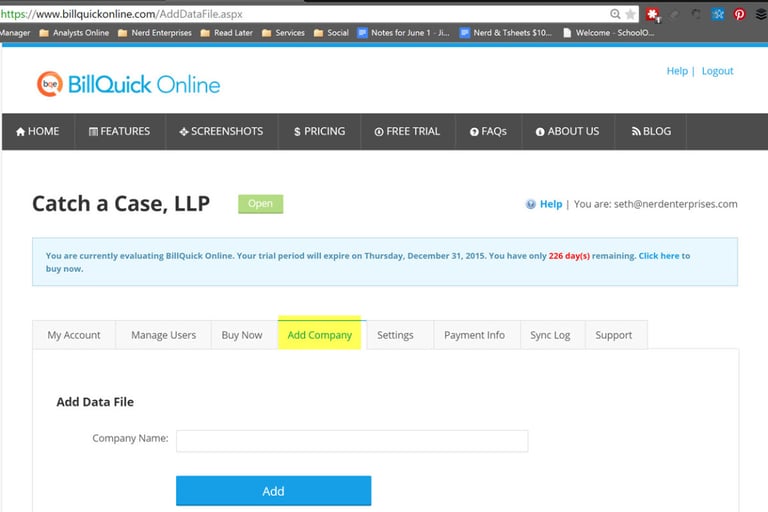Click the seth@nerdenterprises.com text

tap(676, 204)
